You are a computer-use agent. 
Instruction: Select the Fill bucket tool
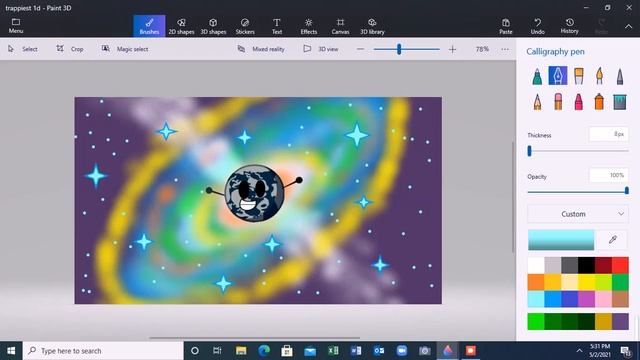620,102
